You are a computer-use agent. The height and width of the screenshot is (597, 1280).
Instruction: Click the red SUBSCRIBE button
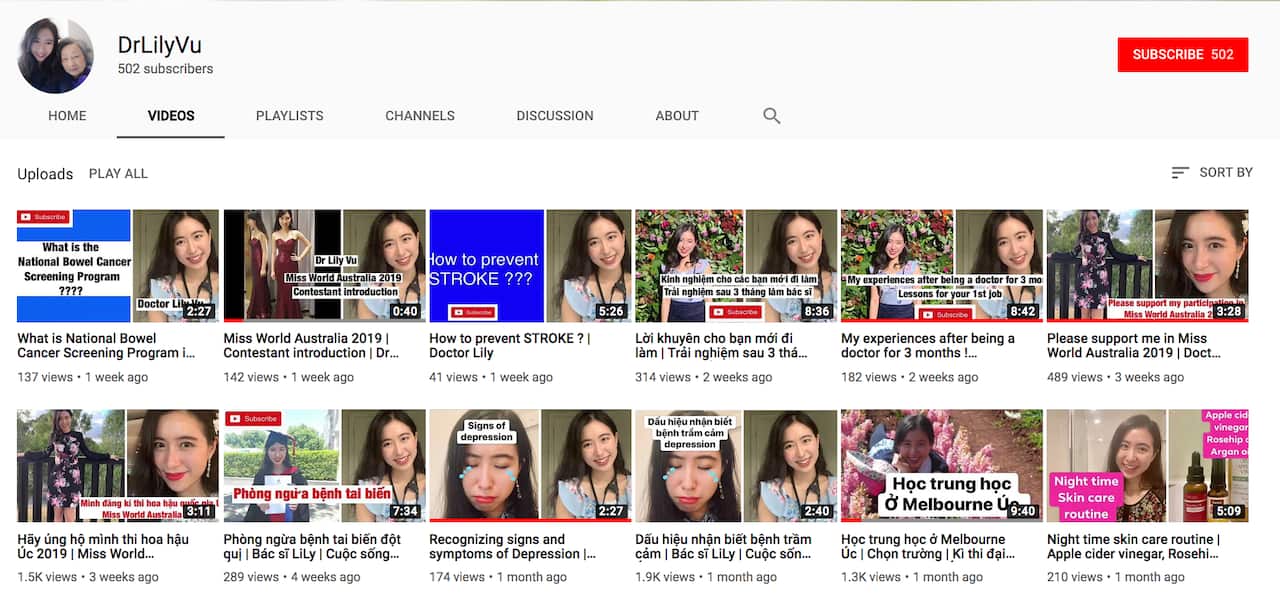click(x=1183, y=55)
